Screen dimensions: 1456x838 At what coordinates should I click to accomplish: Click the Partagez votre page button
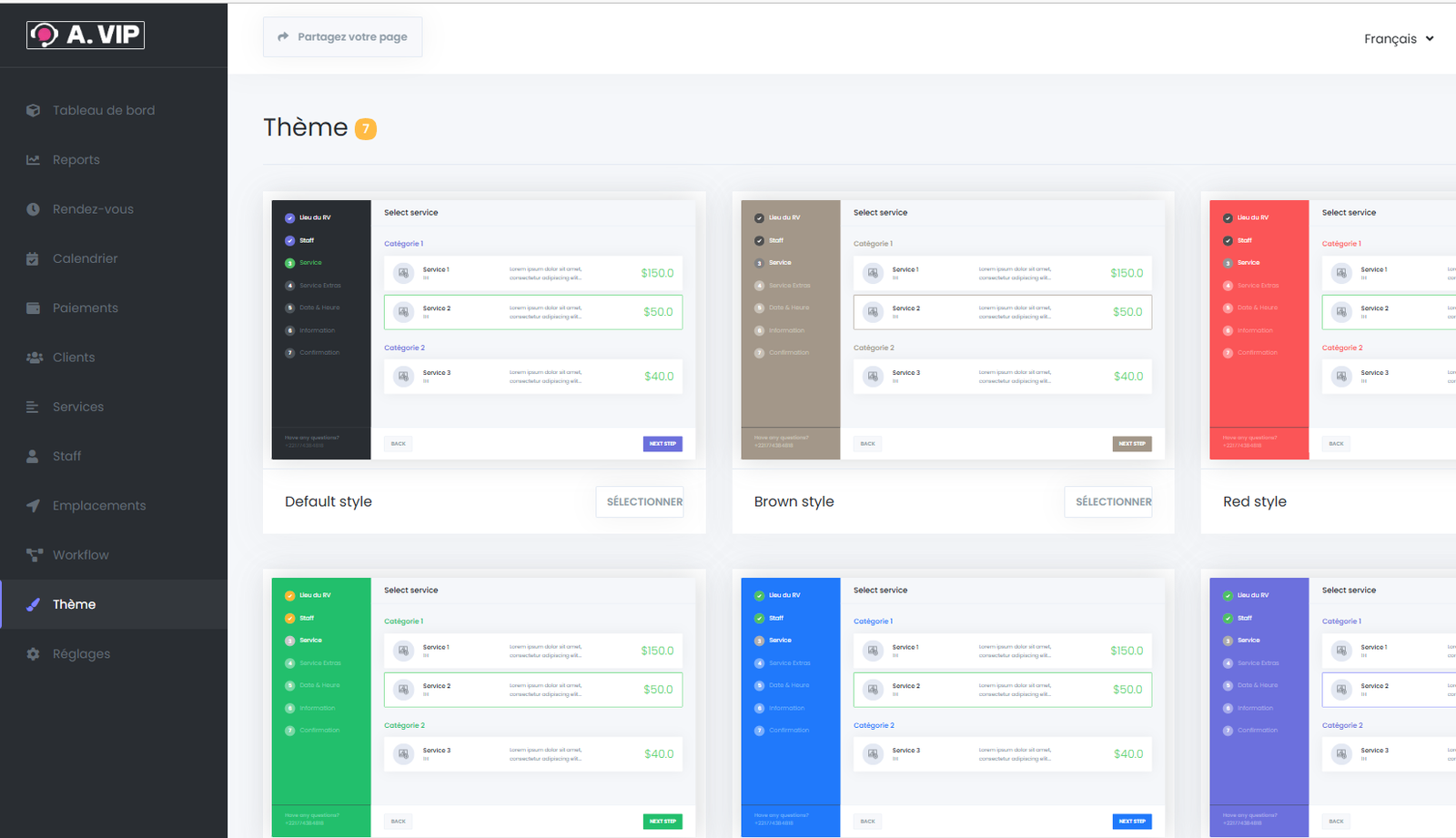[342, 37]
